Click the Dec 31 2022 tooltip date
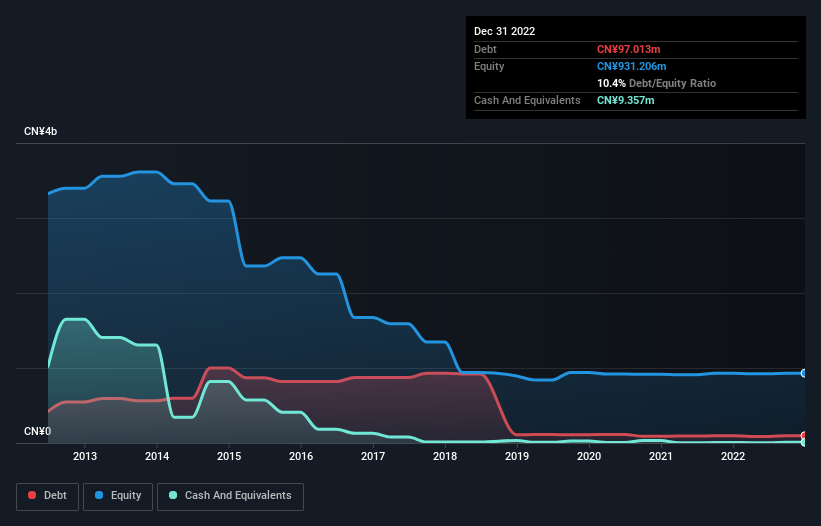 pos(504,31)
